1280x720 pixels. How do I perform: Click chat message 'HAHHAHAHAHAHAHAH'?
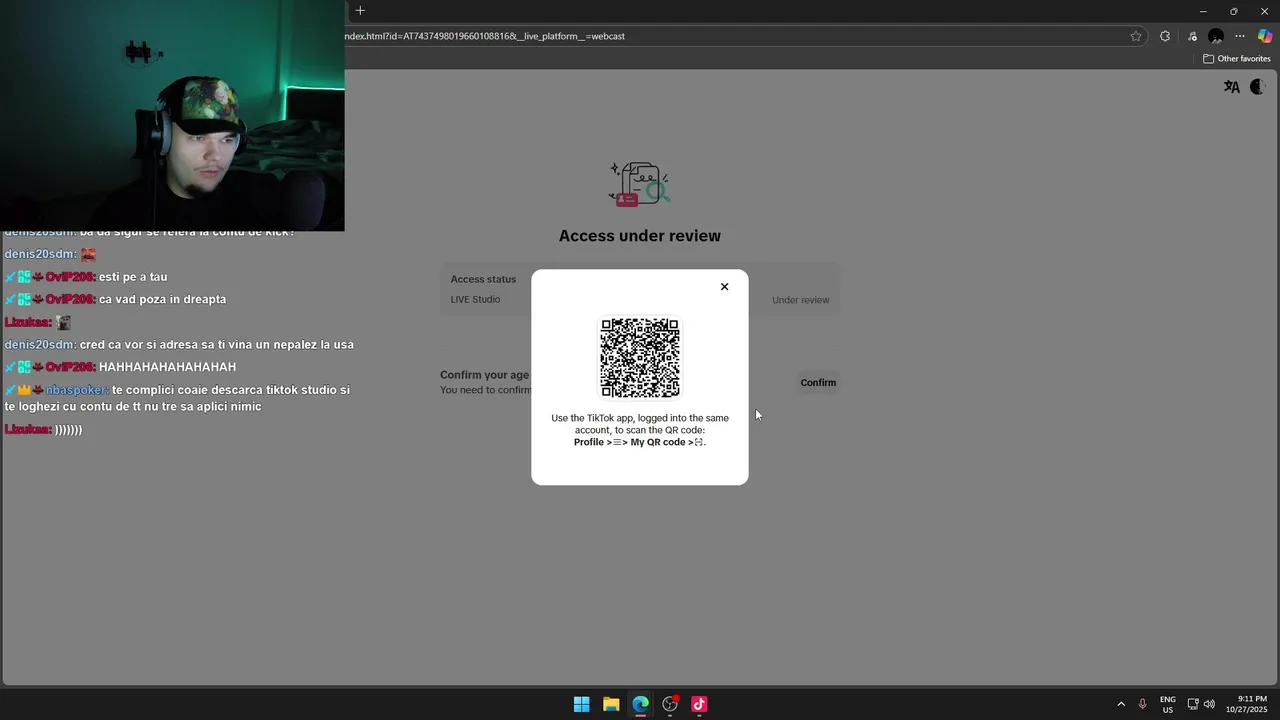click(x=167, y=367)
